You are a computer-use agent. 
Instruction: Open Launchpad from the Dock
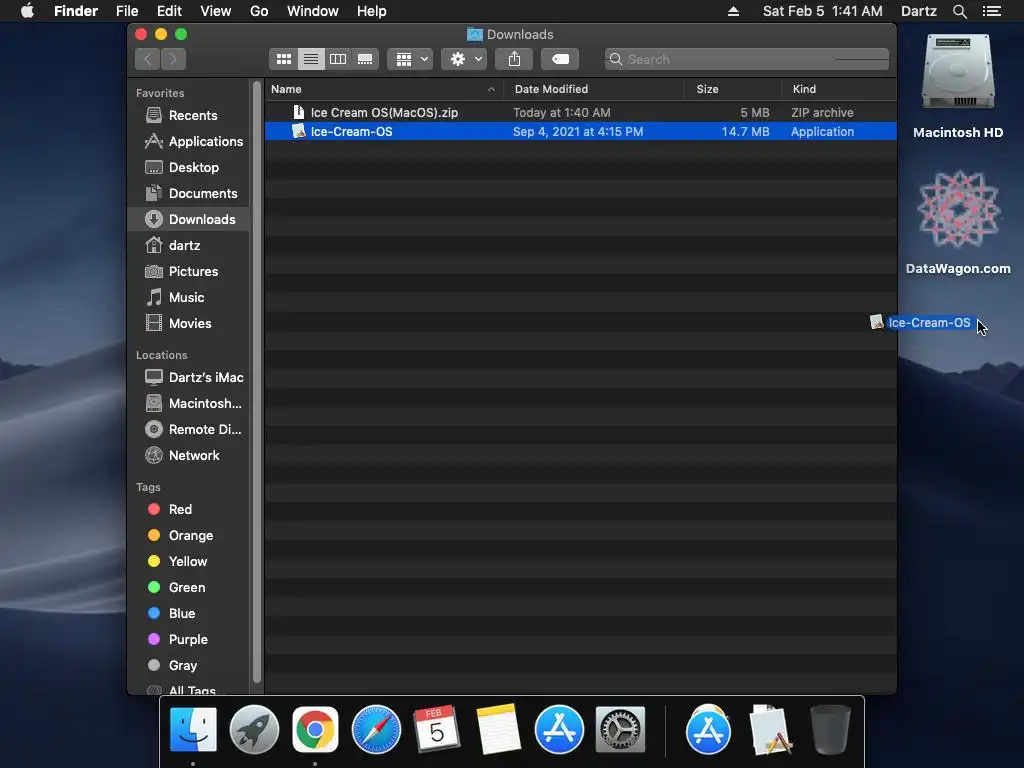click(254, 729)
